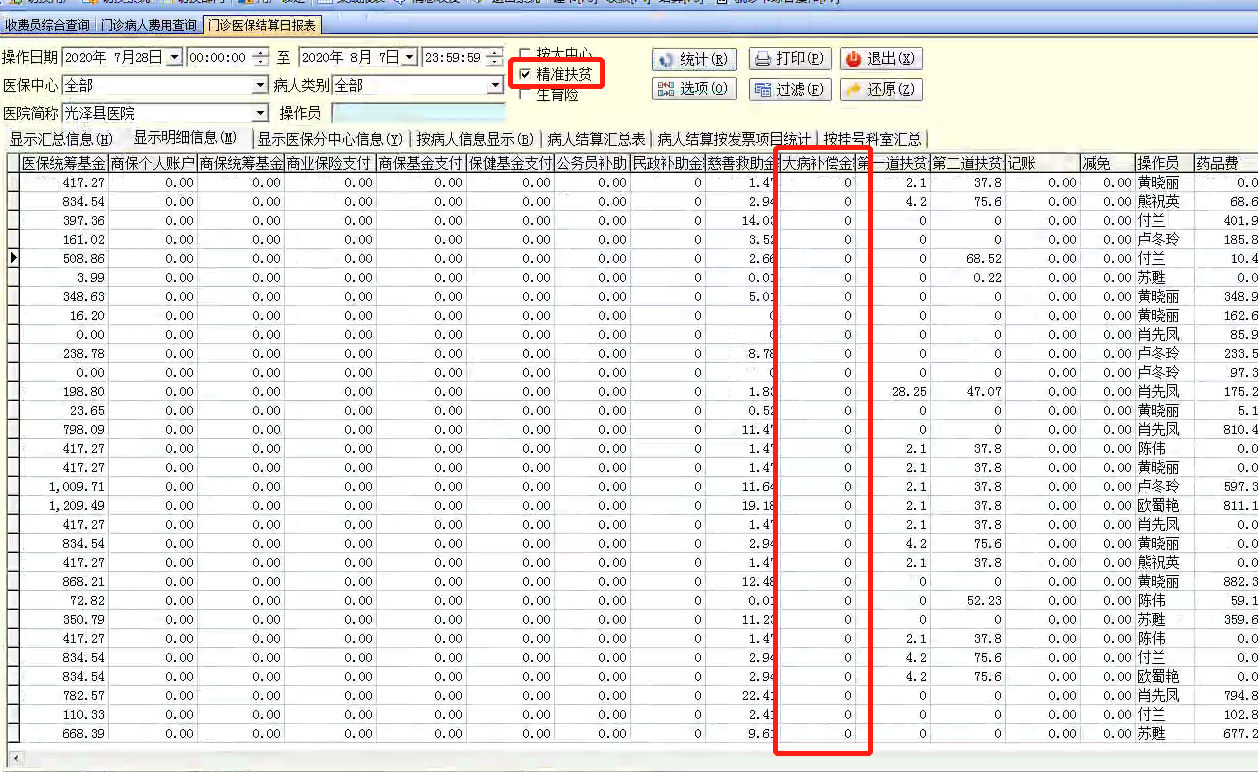Click the 过滤(F) filter button
Image resolution: width=1258 pixels, height=772 pixels.
tap(789, 89)
